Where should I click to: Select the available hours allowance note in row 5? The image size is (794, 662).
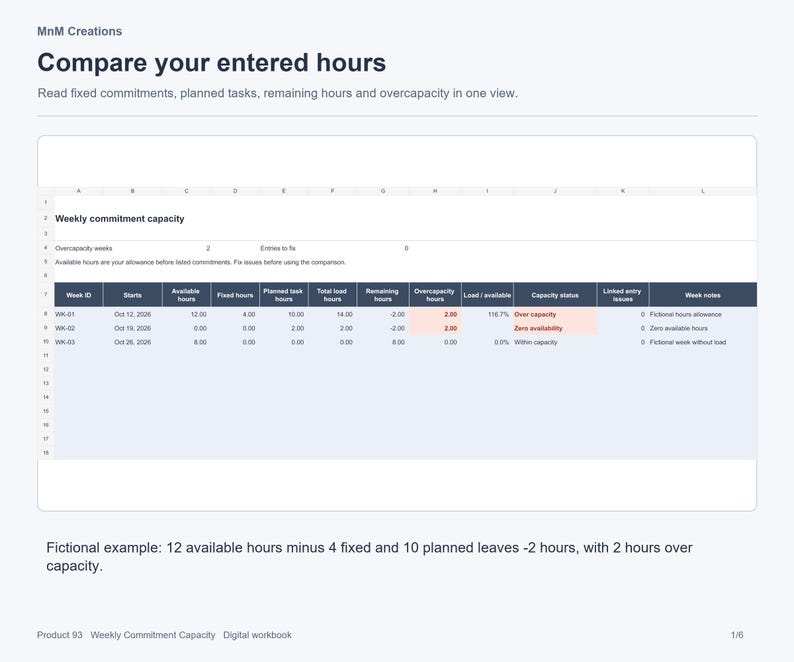coord(200,262)
